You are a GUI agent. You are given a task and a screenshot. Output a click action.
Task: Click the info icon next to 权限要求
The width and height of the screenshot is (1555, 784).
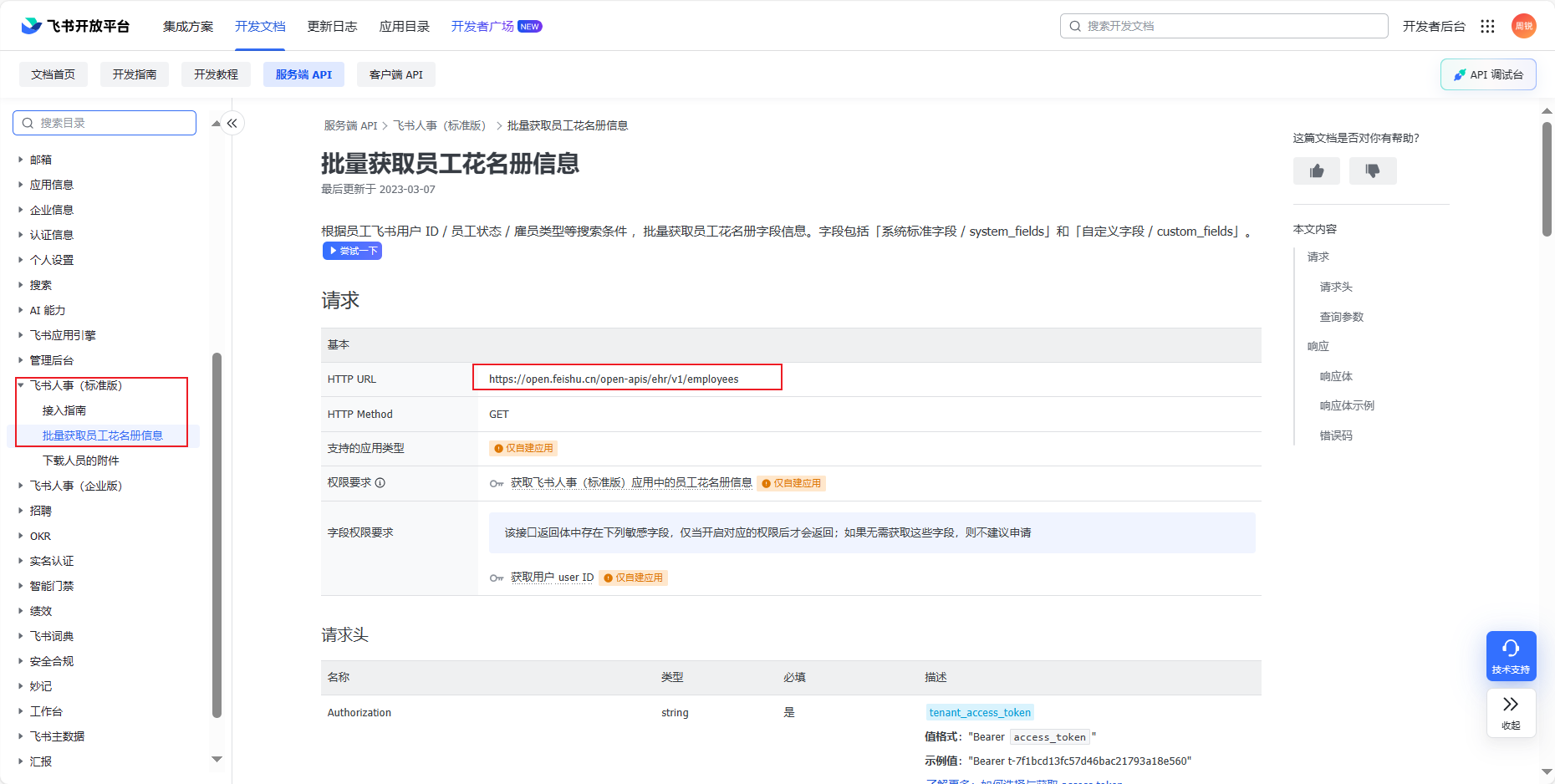pyautogui.click(x=380, y=482)
